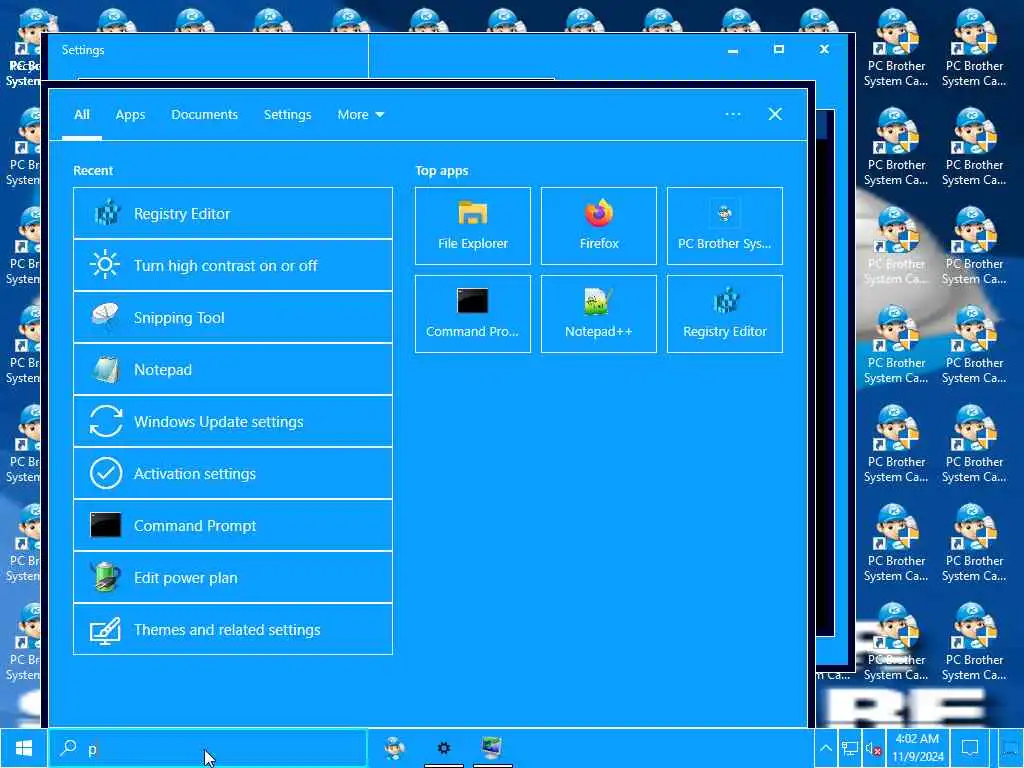Click PC Brother taskbar icon

(394, 748)
